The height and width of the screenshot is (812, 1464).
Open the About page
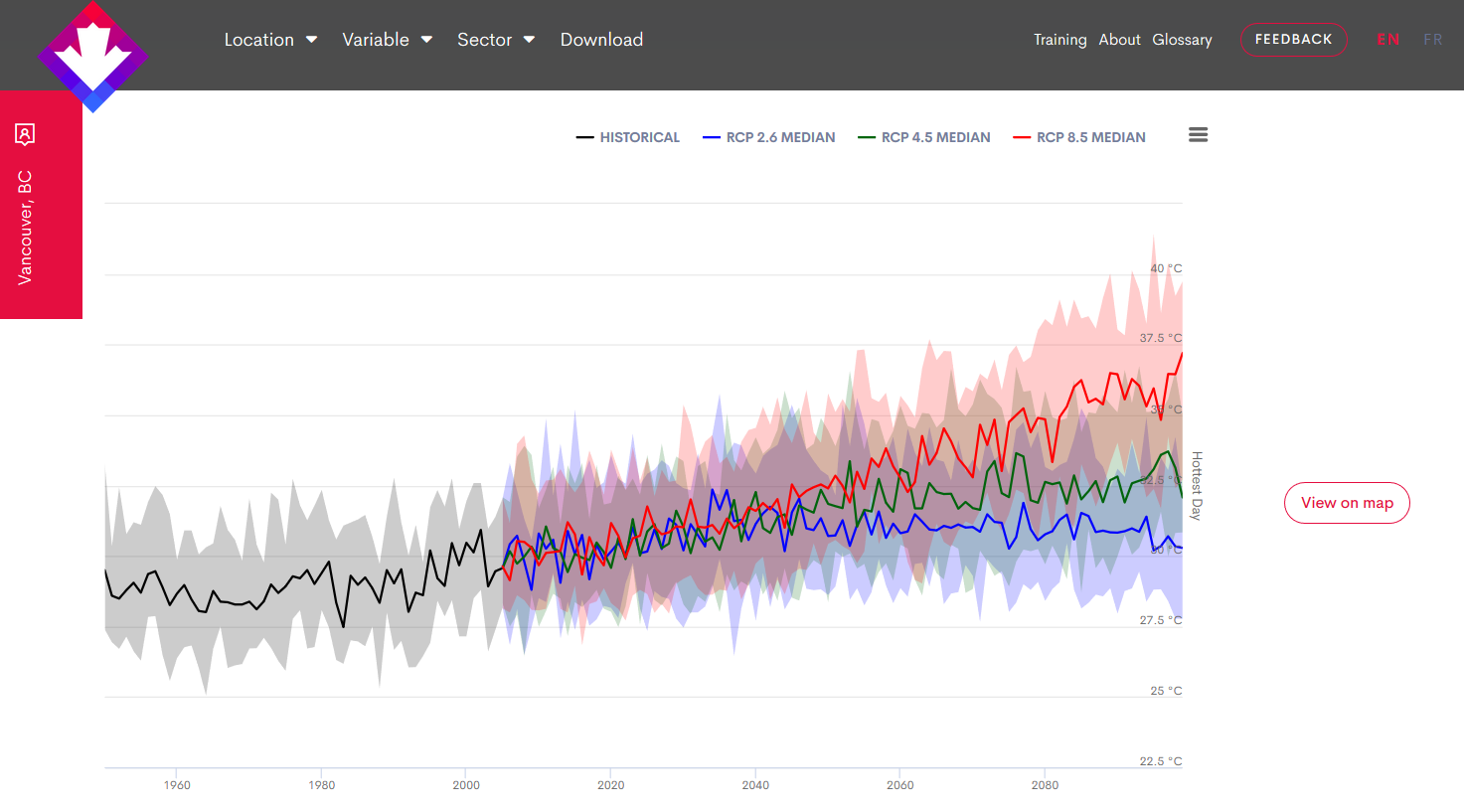pyautogui.click(x=1119, y=40)
